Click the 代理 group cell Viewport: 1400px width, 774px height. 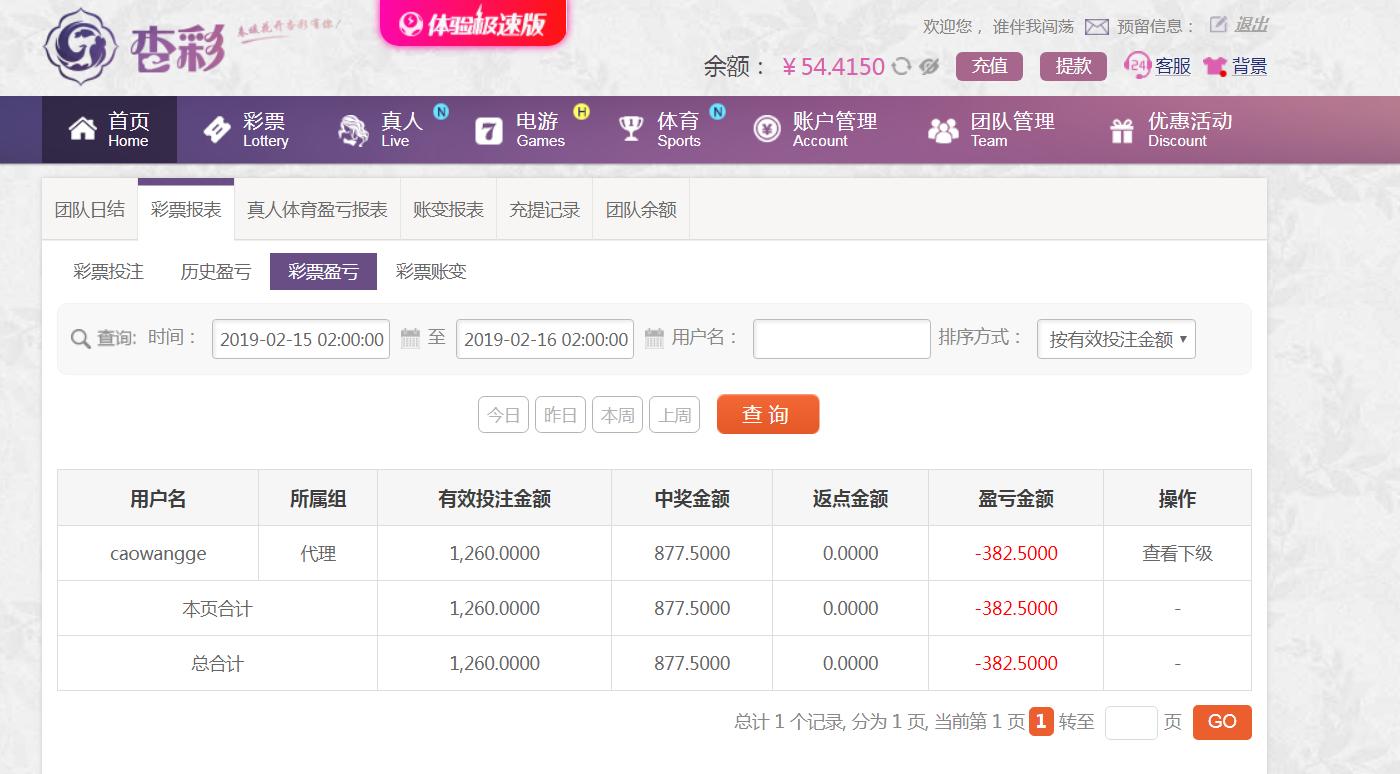tap(318, 554)
